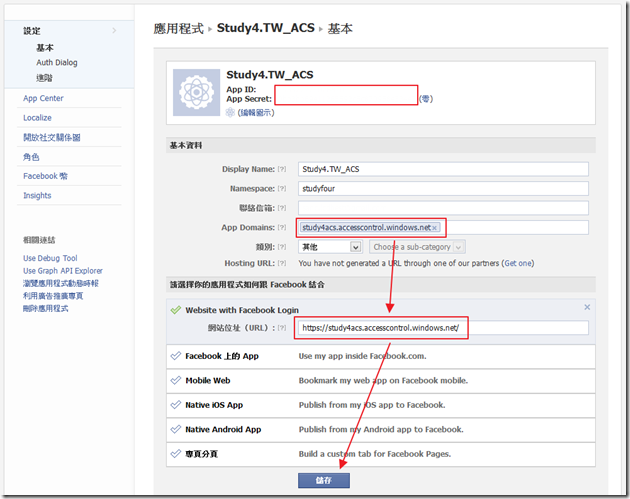Image resolution: width=630 pixels, height=499 pixels.
Task: Click the Namespace help [?] icon
Action: point(282,188)
